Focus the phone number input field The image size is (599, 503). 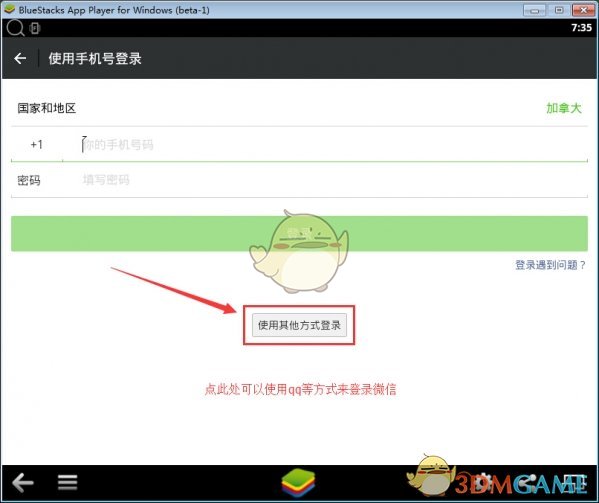325,145
